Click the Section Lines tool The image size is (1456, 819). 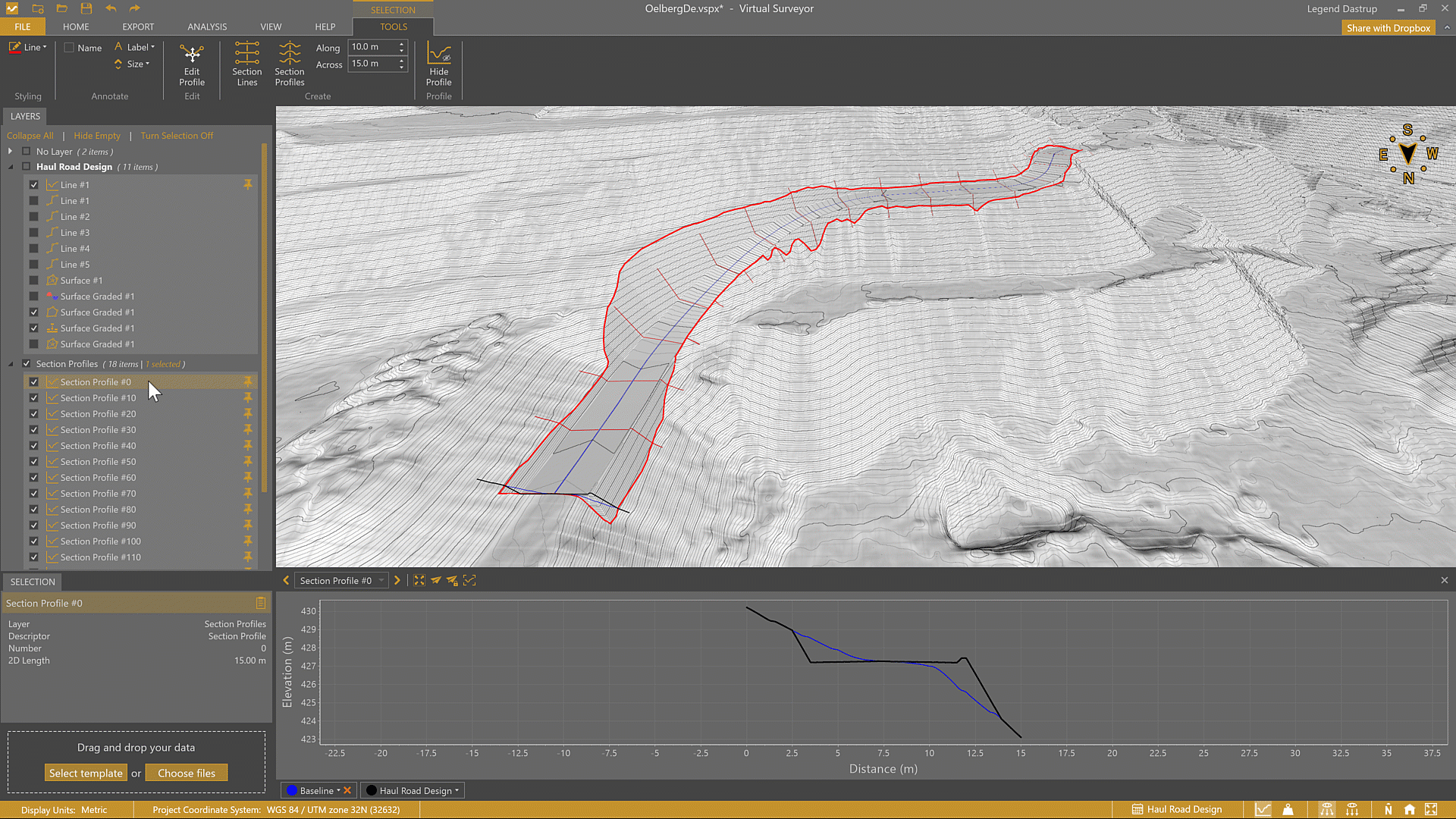[246, 64]
